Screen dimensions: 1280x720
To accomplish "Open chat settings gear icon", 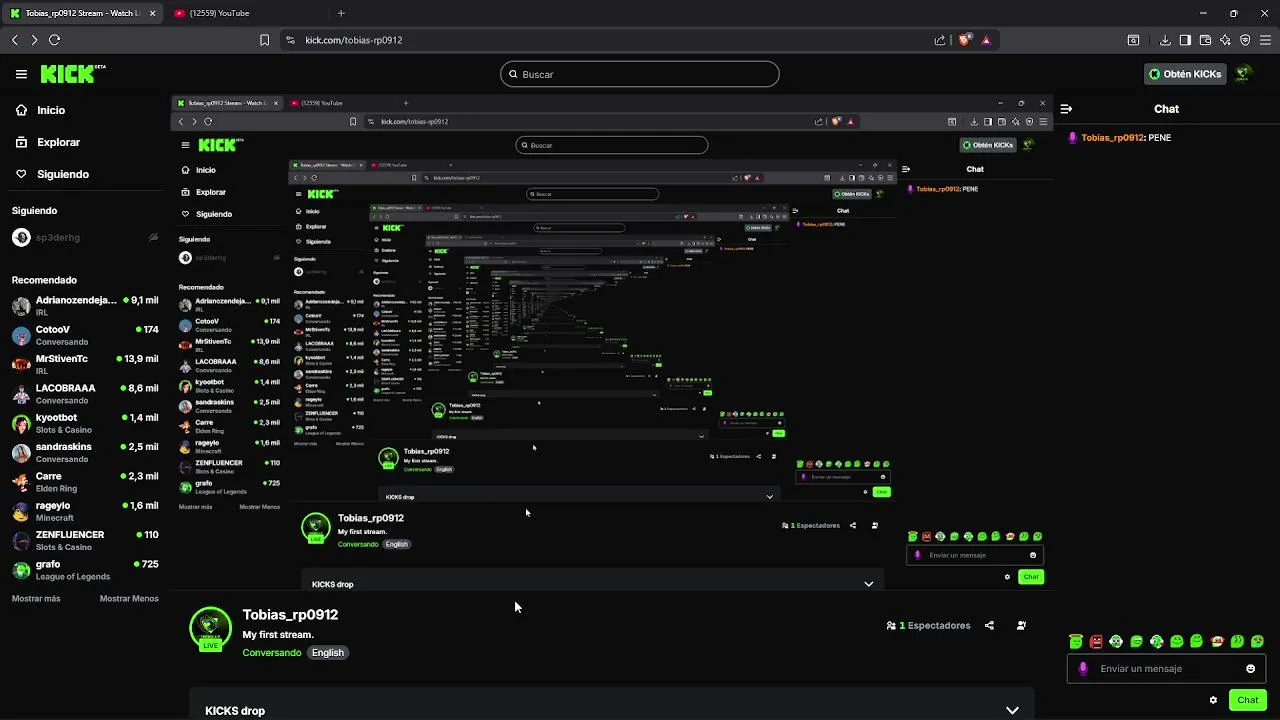I will (1213, 700).
